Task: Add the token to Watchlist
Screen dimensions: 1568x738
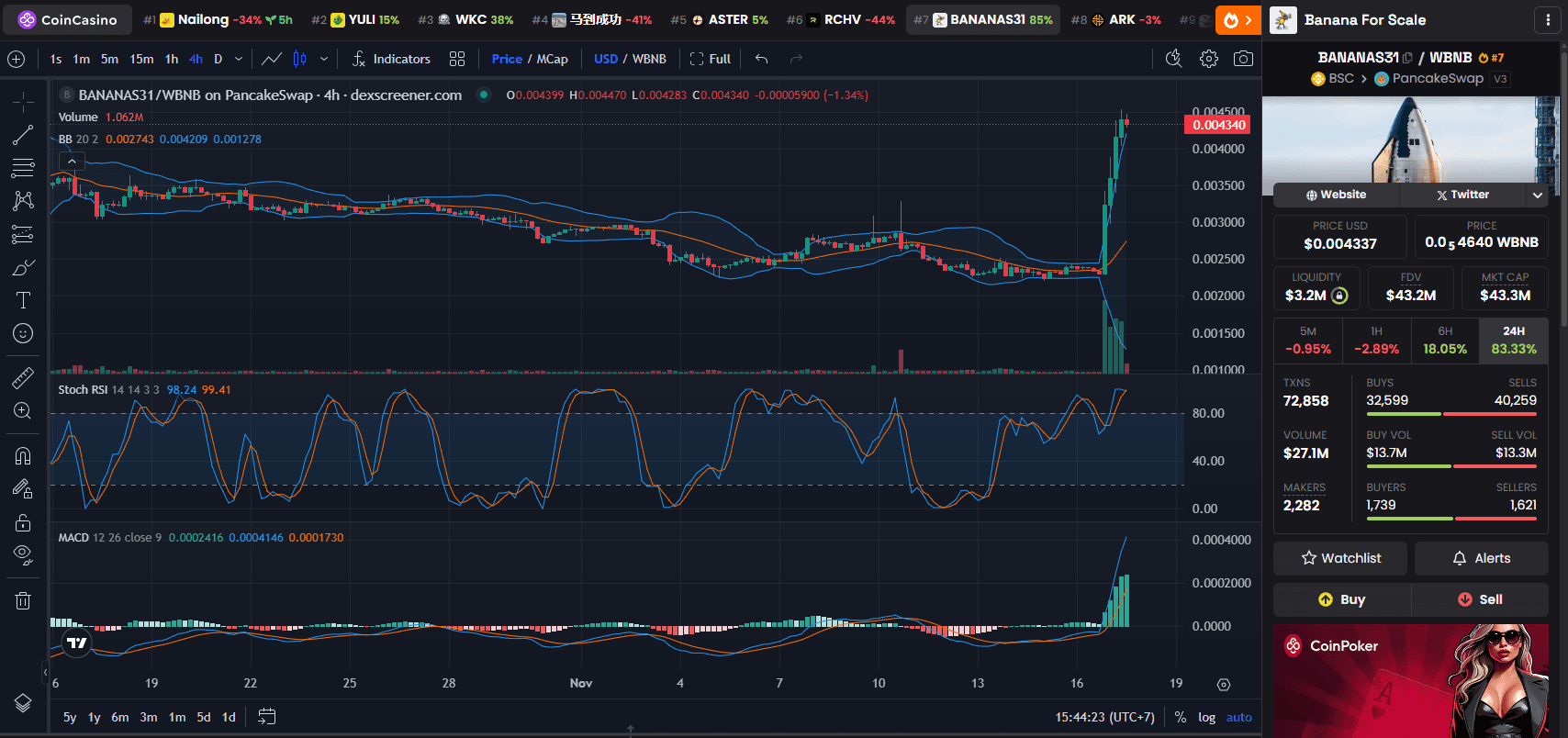Action: point(1340,558)
